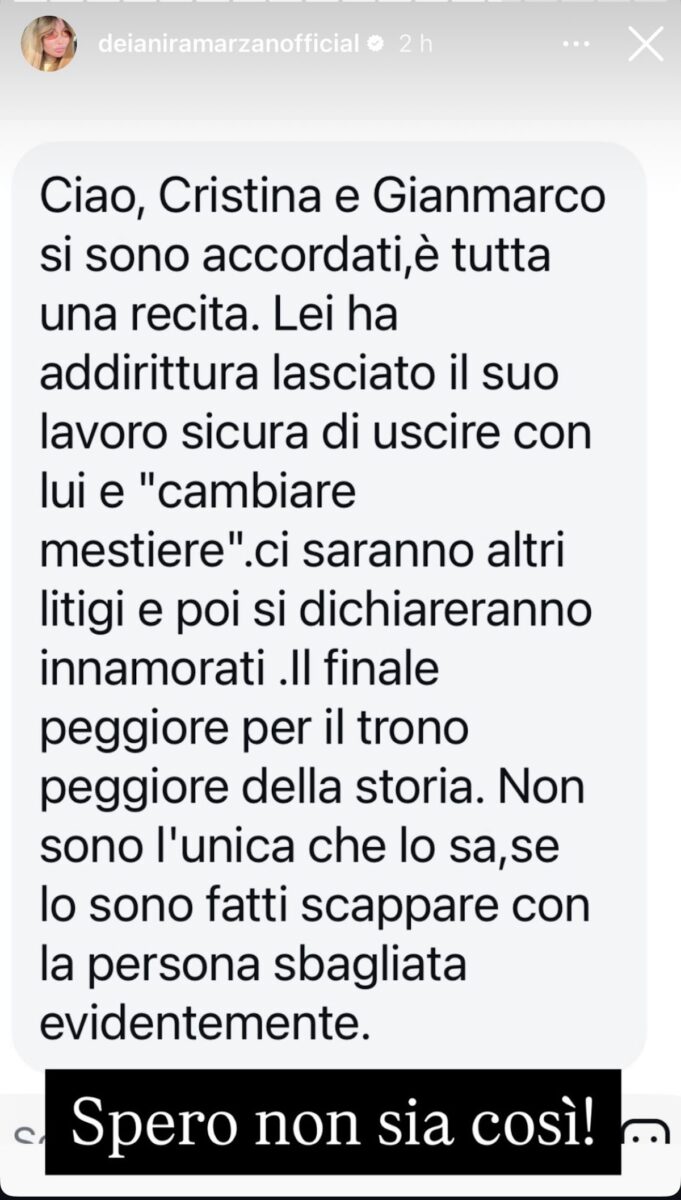Tap the partially hidden icon right of caption
Screen dimensions: 681x1200
[646, 1133]
